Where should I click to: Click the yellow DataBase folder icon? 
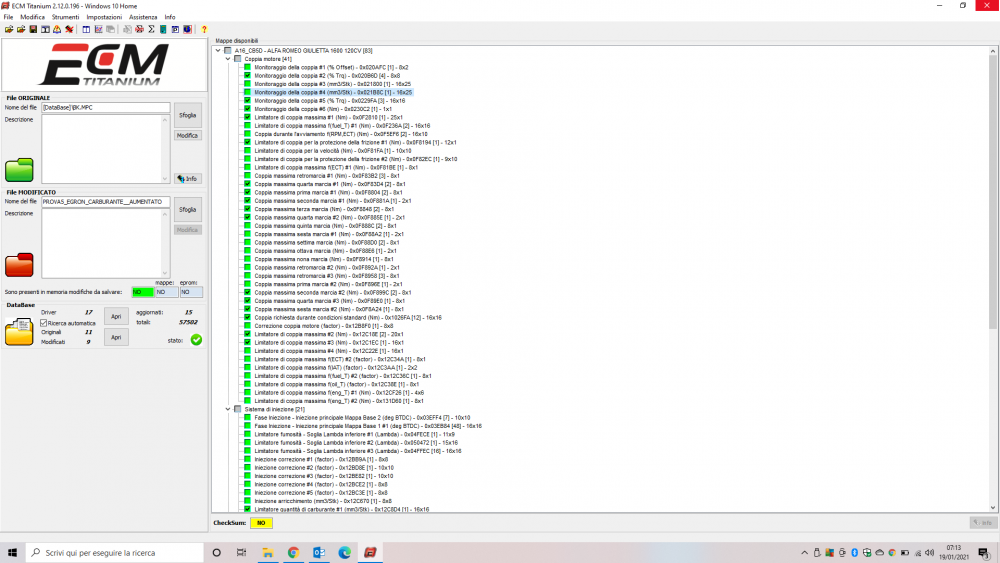(x=19, y=332)
